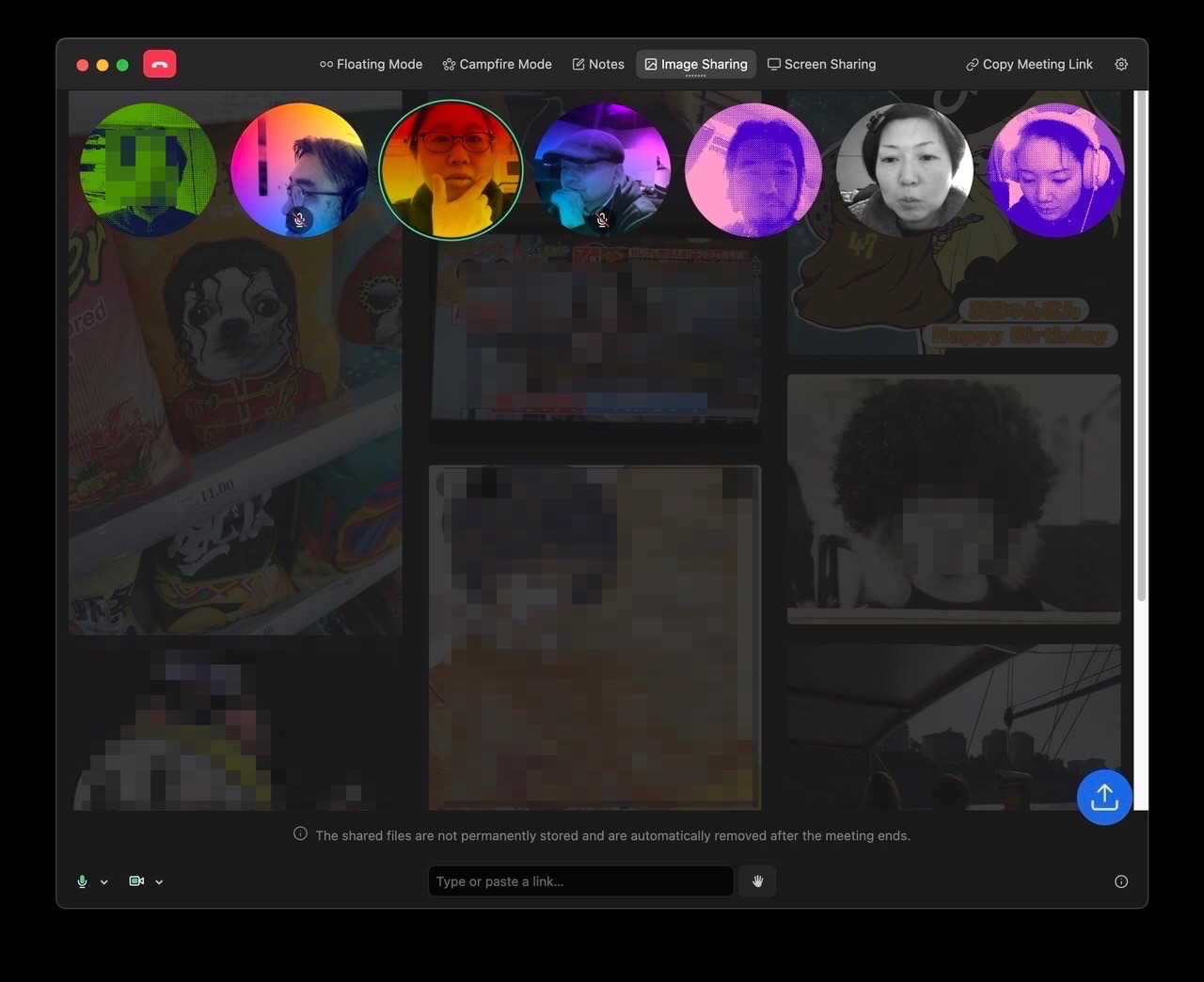Viewport: 1204px width, 982px height.
Task: Select the grayscale participant avatar
Action: (905, 170)
